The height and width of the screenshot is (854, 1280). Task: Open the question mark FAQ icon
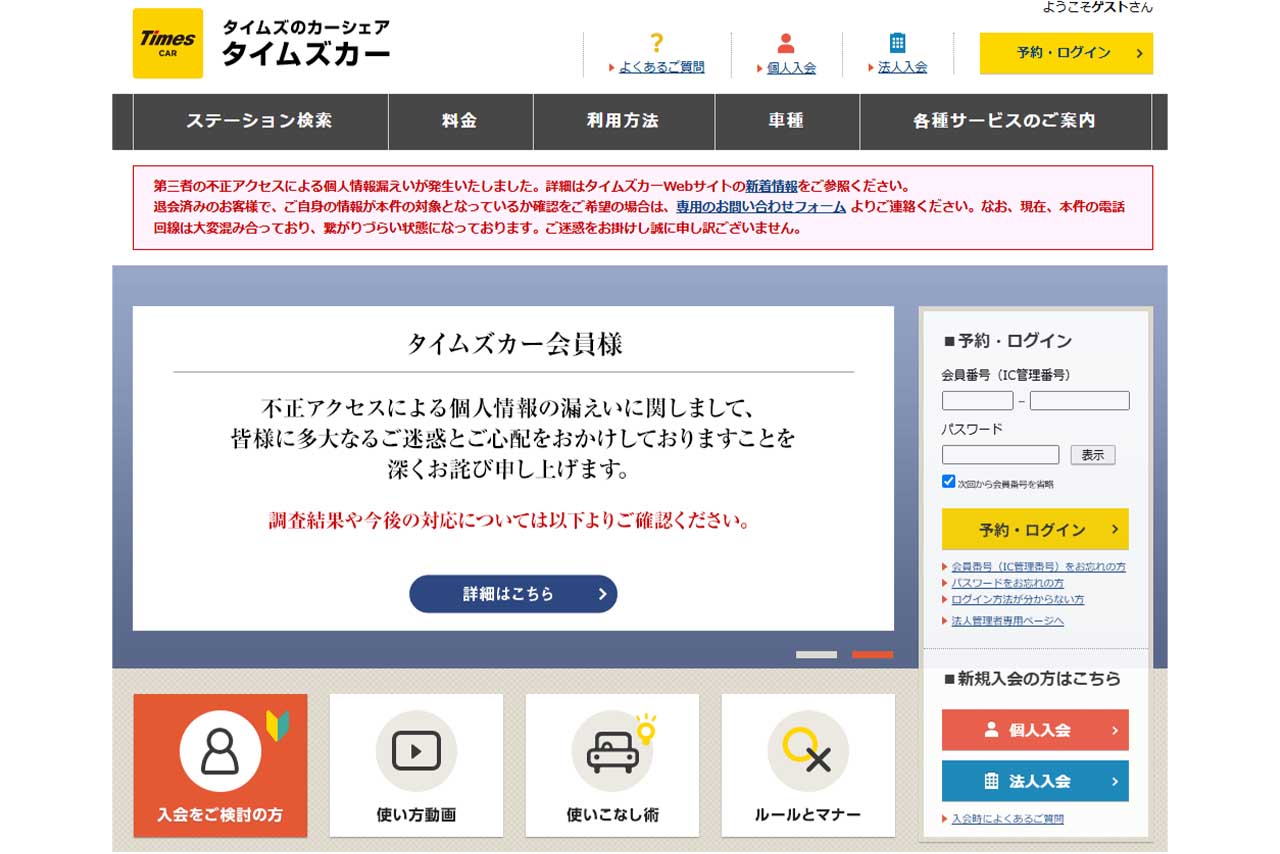[x=656, y=43]
